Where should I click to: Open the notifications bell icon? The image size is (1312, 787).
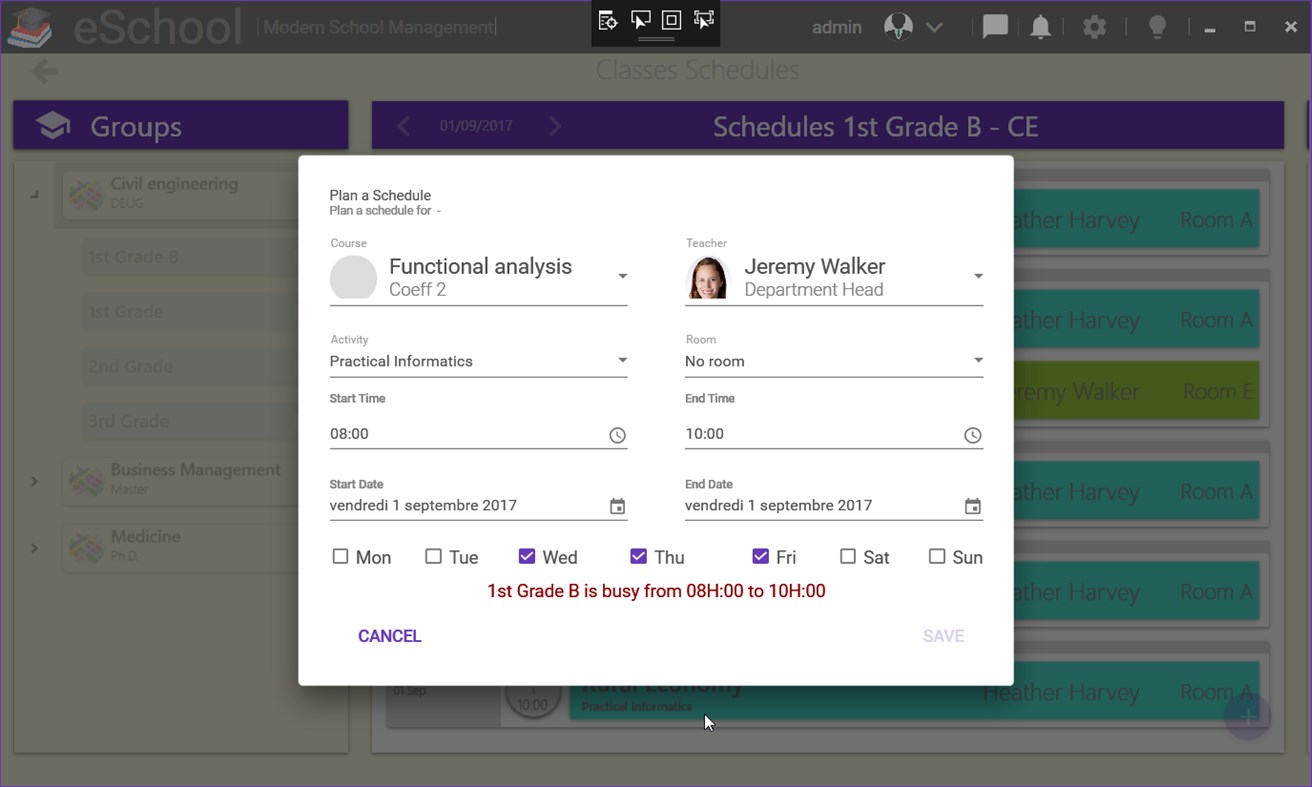1040,27
